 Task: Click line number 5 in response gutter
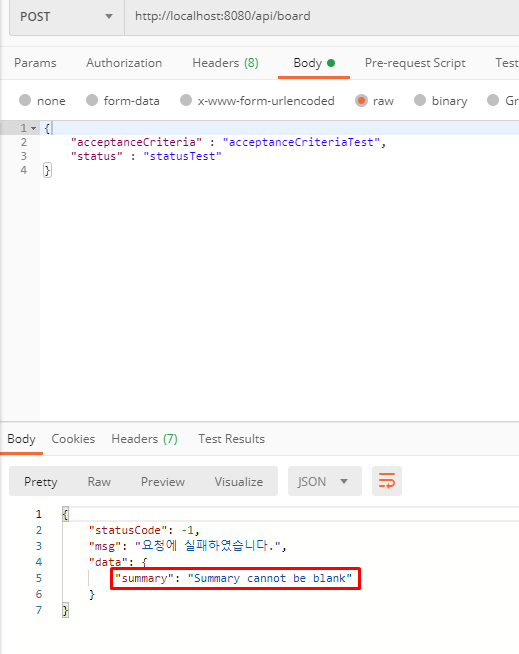coord(39,578)
